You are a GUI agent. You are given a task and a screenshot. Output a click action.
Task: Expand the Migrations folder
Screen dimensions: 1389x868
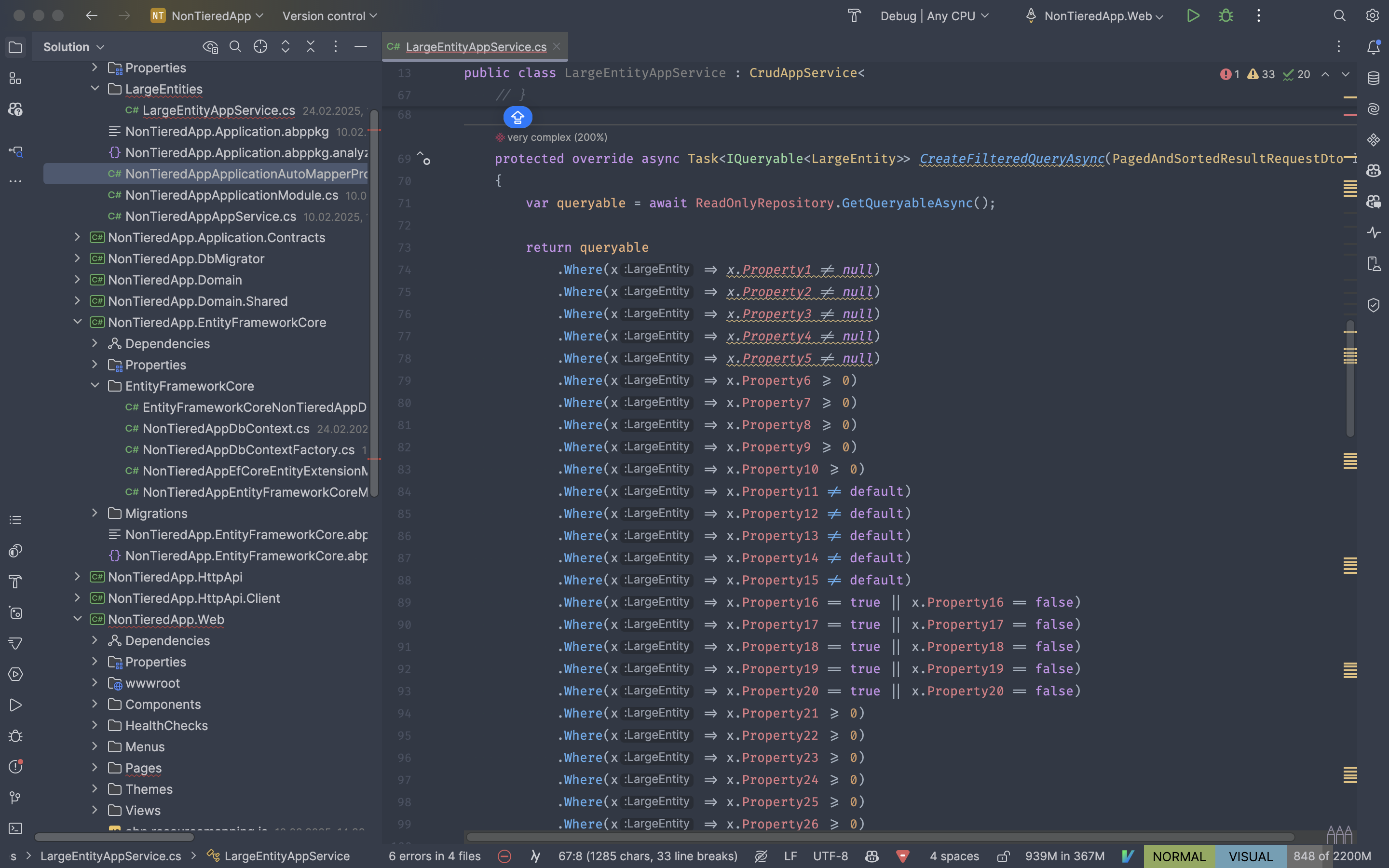[95, 513]
